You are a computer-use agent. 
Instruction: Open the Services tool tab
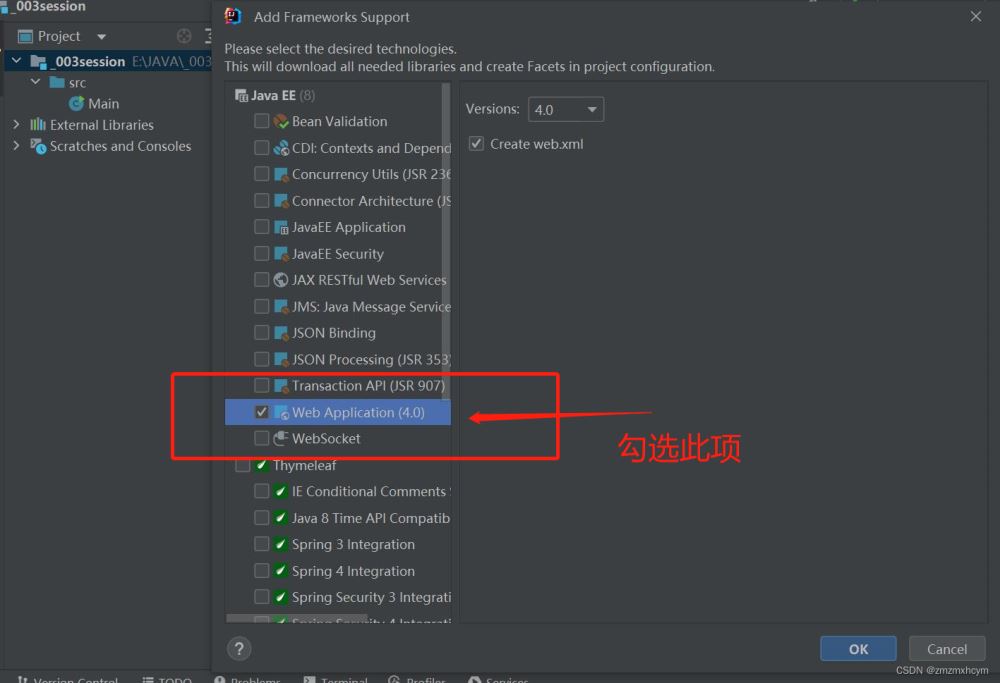pos(498,680)
